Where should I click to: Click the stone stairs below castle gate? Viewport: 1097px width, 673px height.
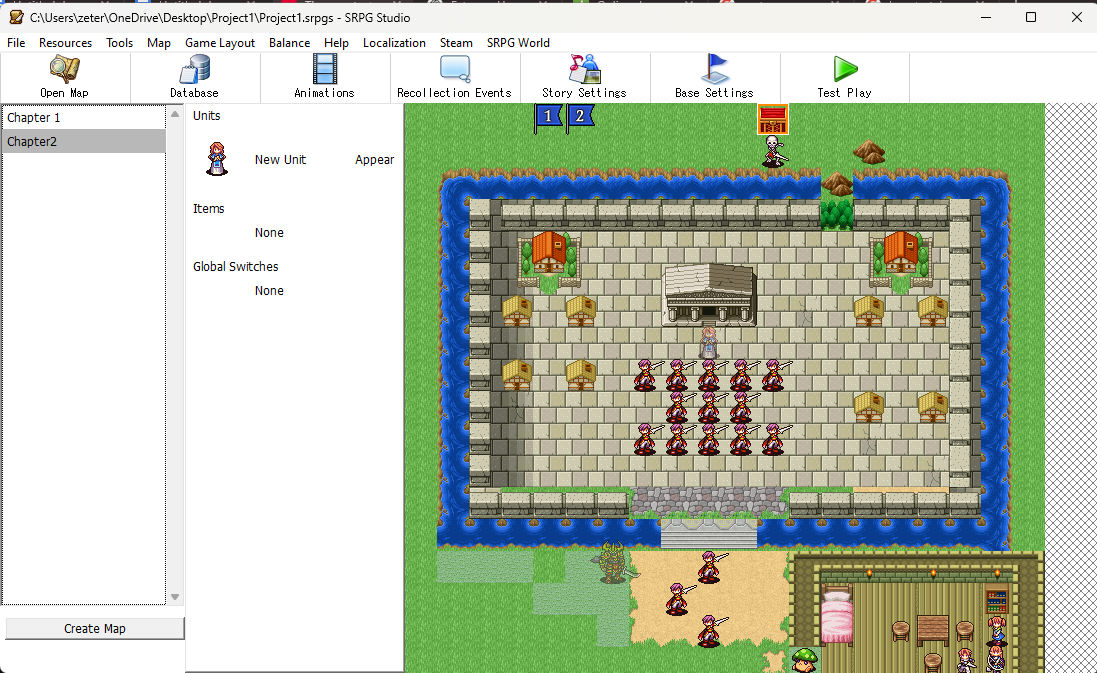pyautogui.click(x=709, y=534)
